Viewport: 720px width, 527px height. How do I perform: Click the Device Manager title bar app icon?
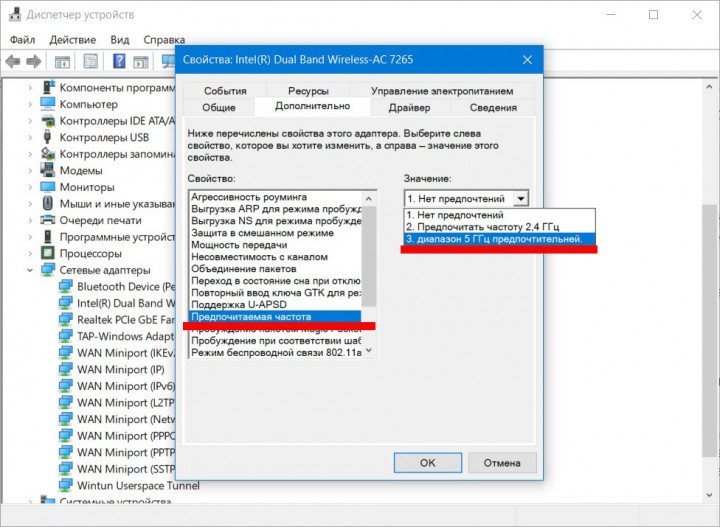pos(15,14)
